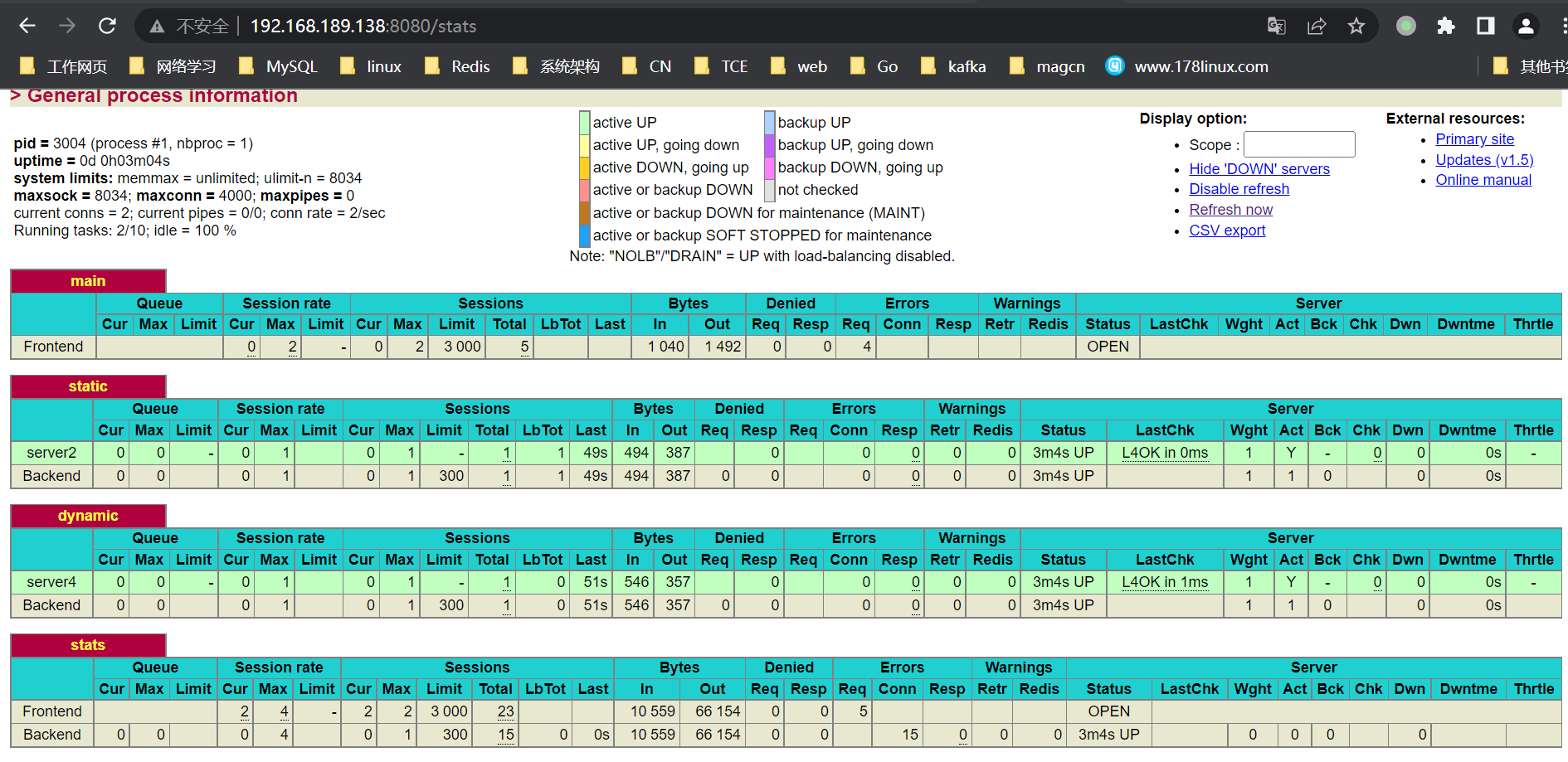Click the Frontend row label in stats table
This screenshot has height=762, width=1568.
tap(52, 711)
